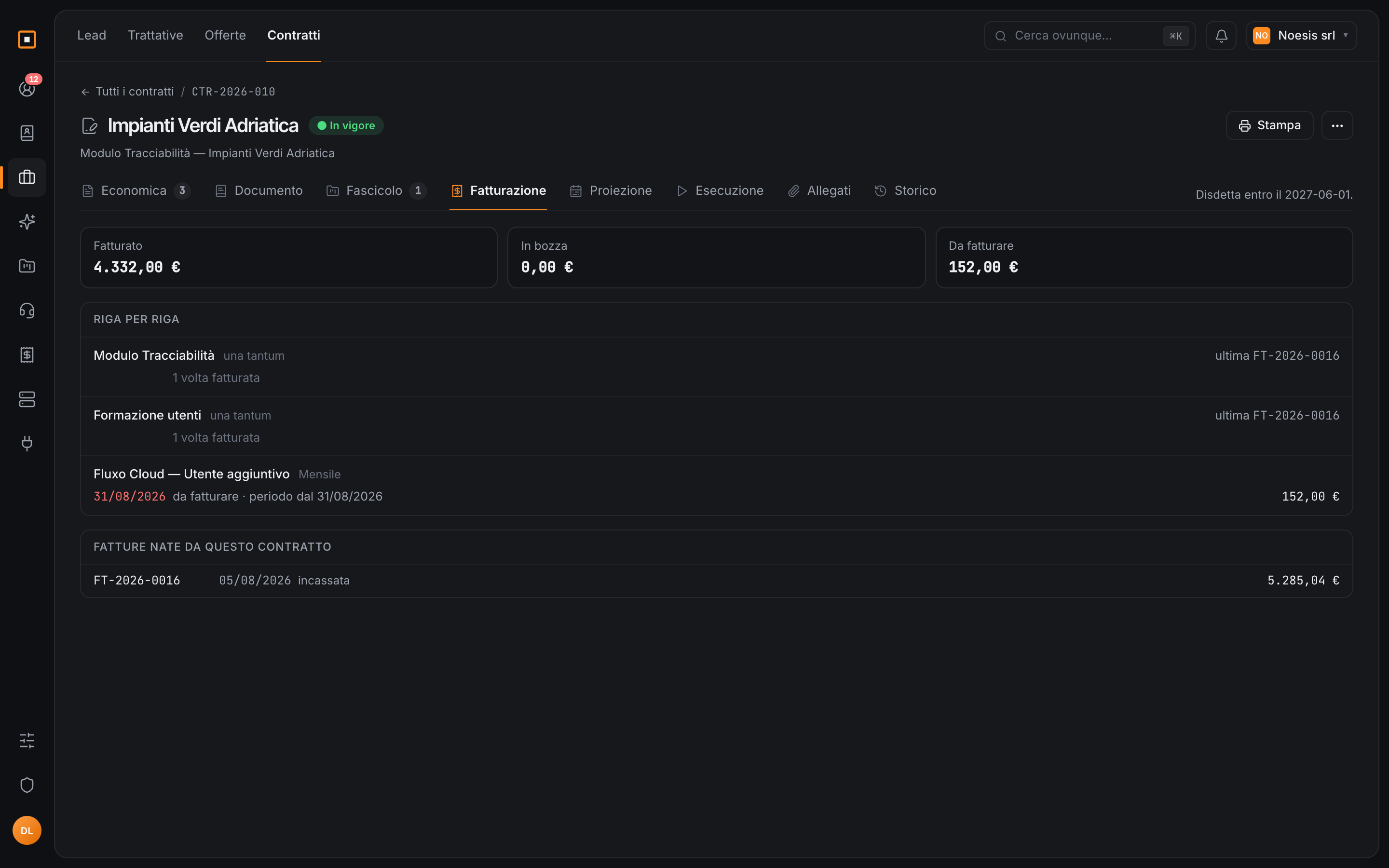The image size is (1389, 868).
Task: Open the sparkle AI sidebar icon
Action: (27, 222)
